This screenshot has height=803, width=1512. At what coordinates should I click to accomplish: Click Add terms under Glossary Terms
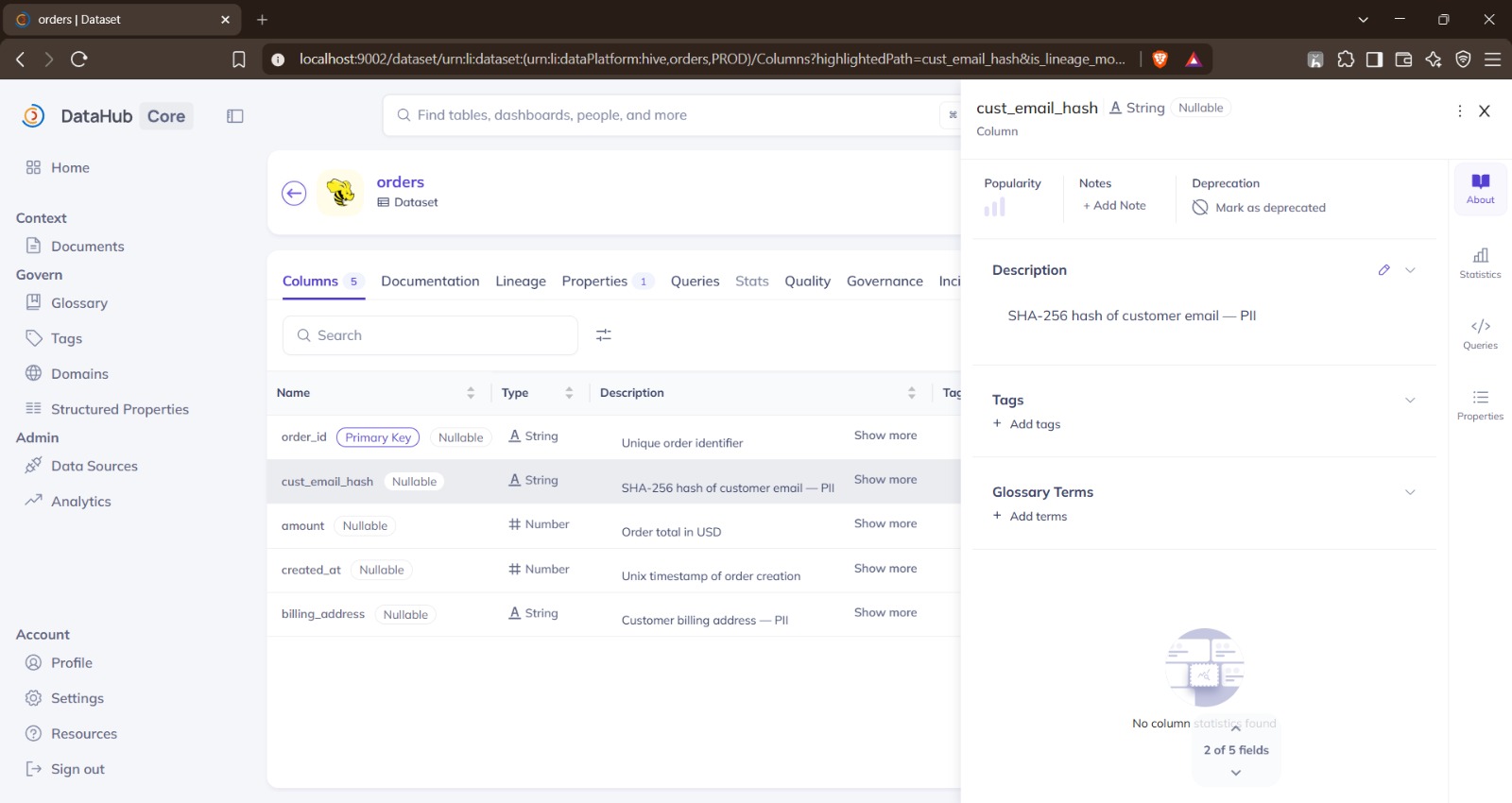click(x=1029, y=516)
